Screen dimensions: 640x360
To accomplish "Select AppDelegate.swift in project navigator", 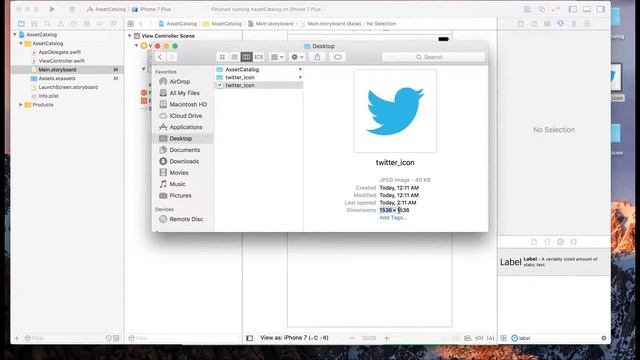I will (60, 52).
